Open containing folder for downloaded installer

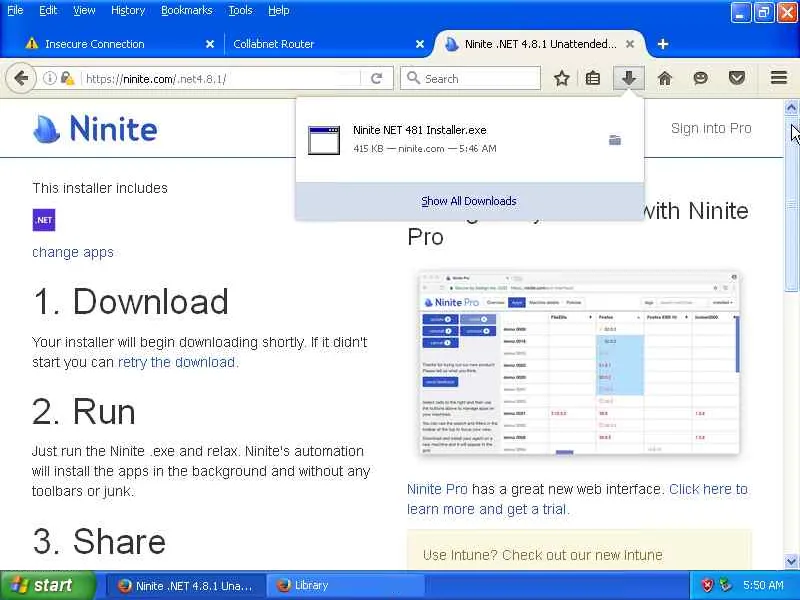click(x=615, y=140)
